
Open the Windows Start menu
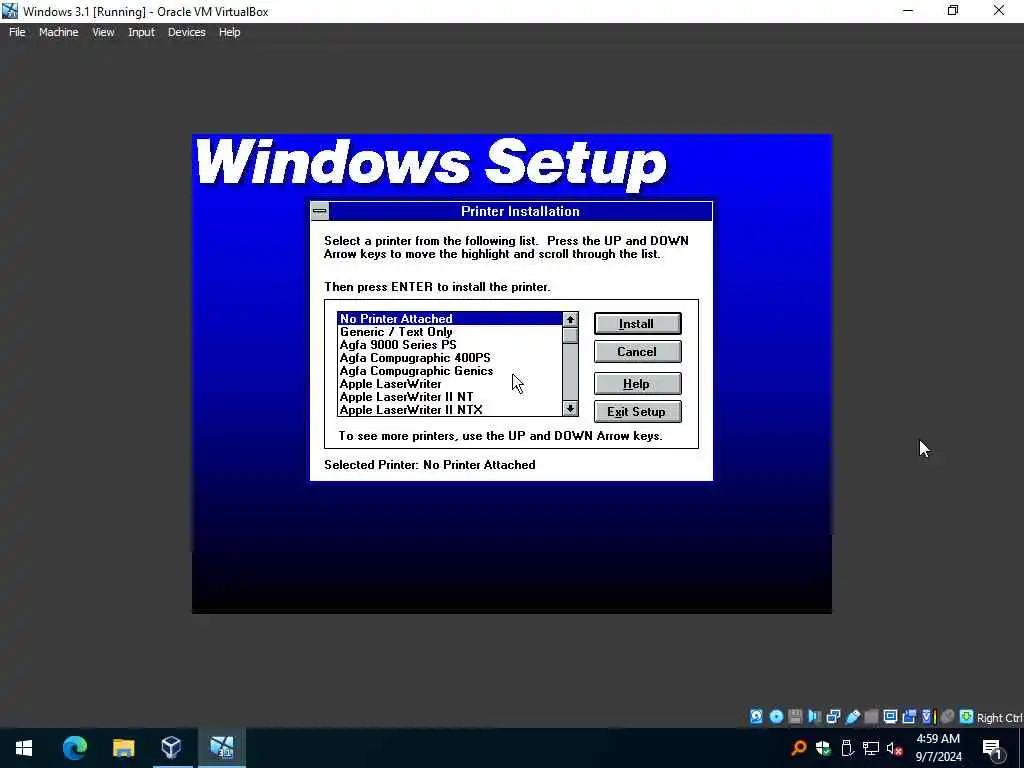[x=24, y=748]
